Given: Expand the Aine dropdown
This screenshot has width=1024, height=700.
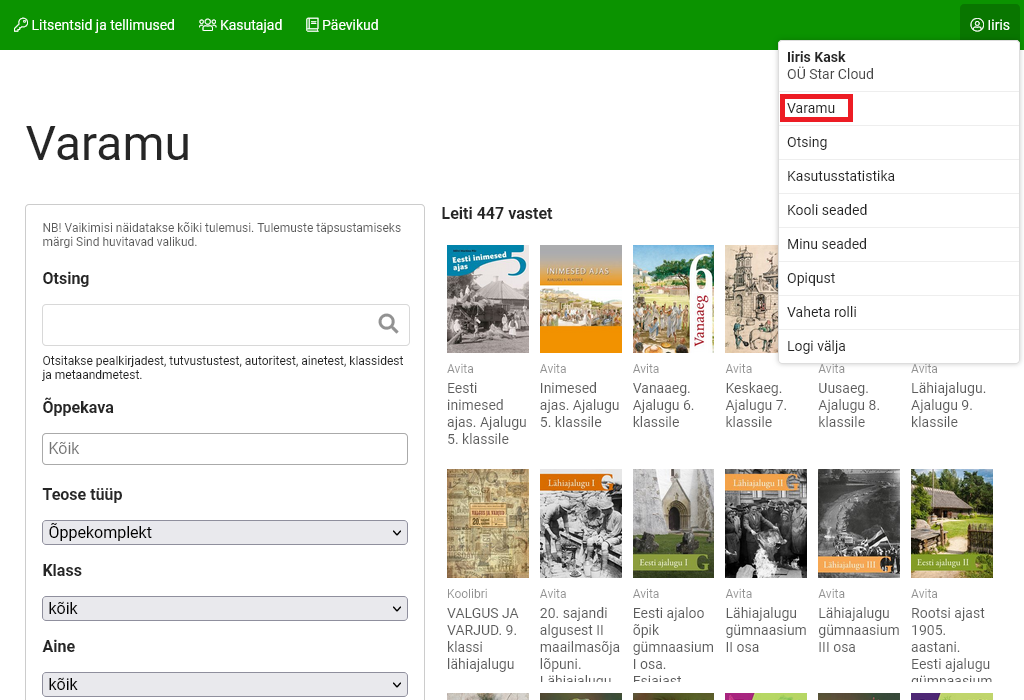Looking at the screenshot, I should click(x=225, y=684).
